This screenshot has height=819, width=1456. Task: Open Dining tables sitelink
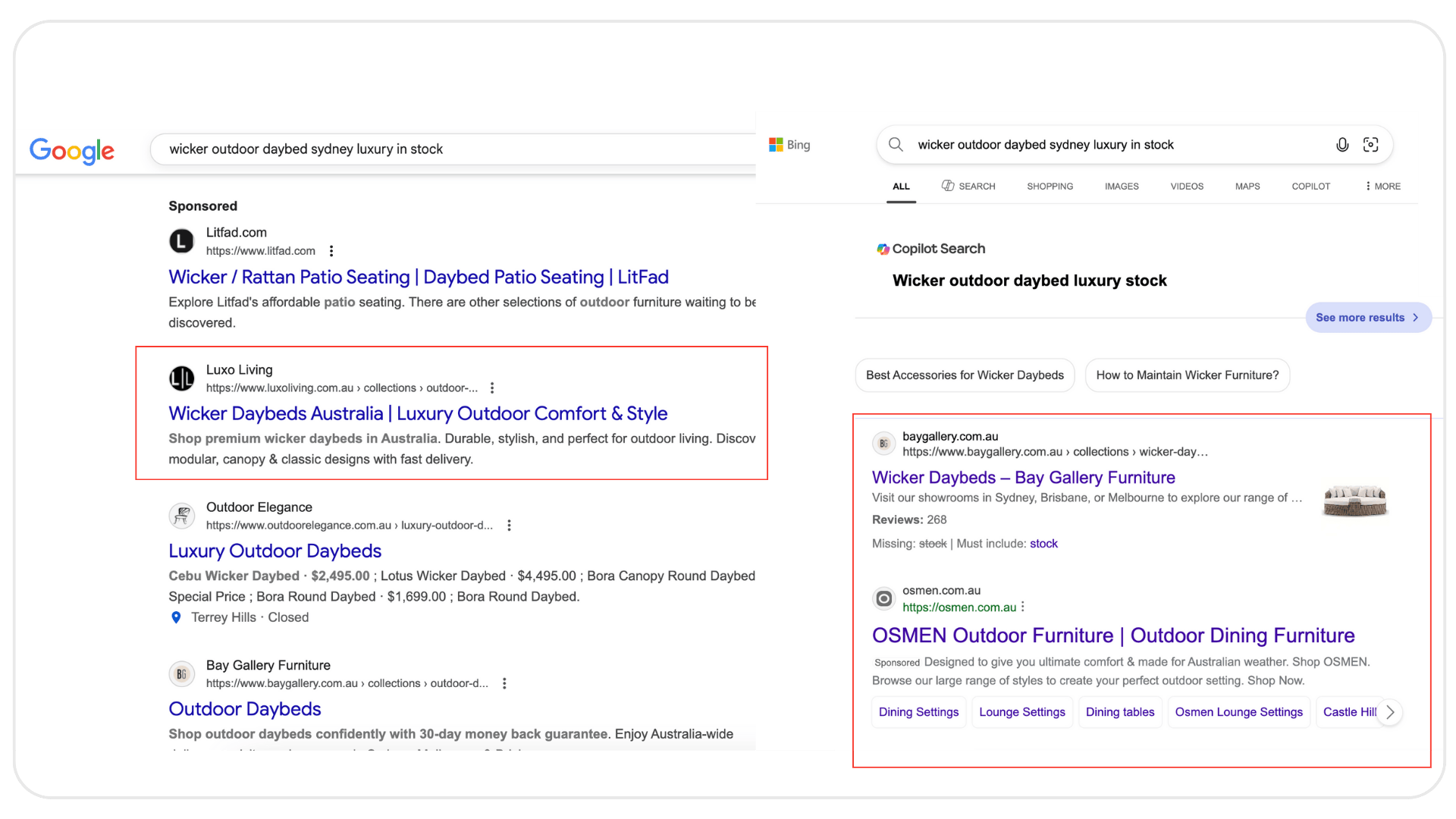(1120, 712)
